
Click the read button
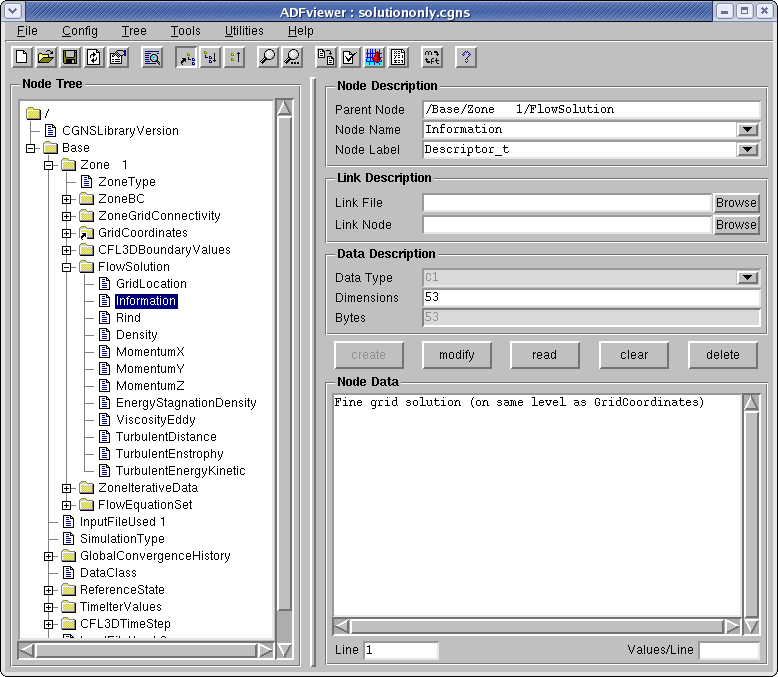tap(545, 355)
